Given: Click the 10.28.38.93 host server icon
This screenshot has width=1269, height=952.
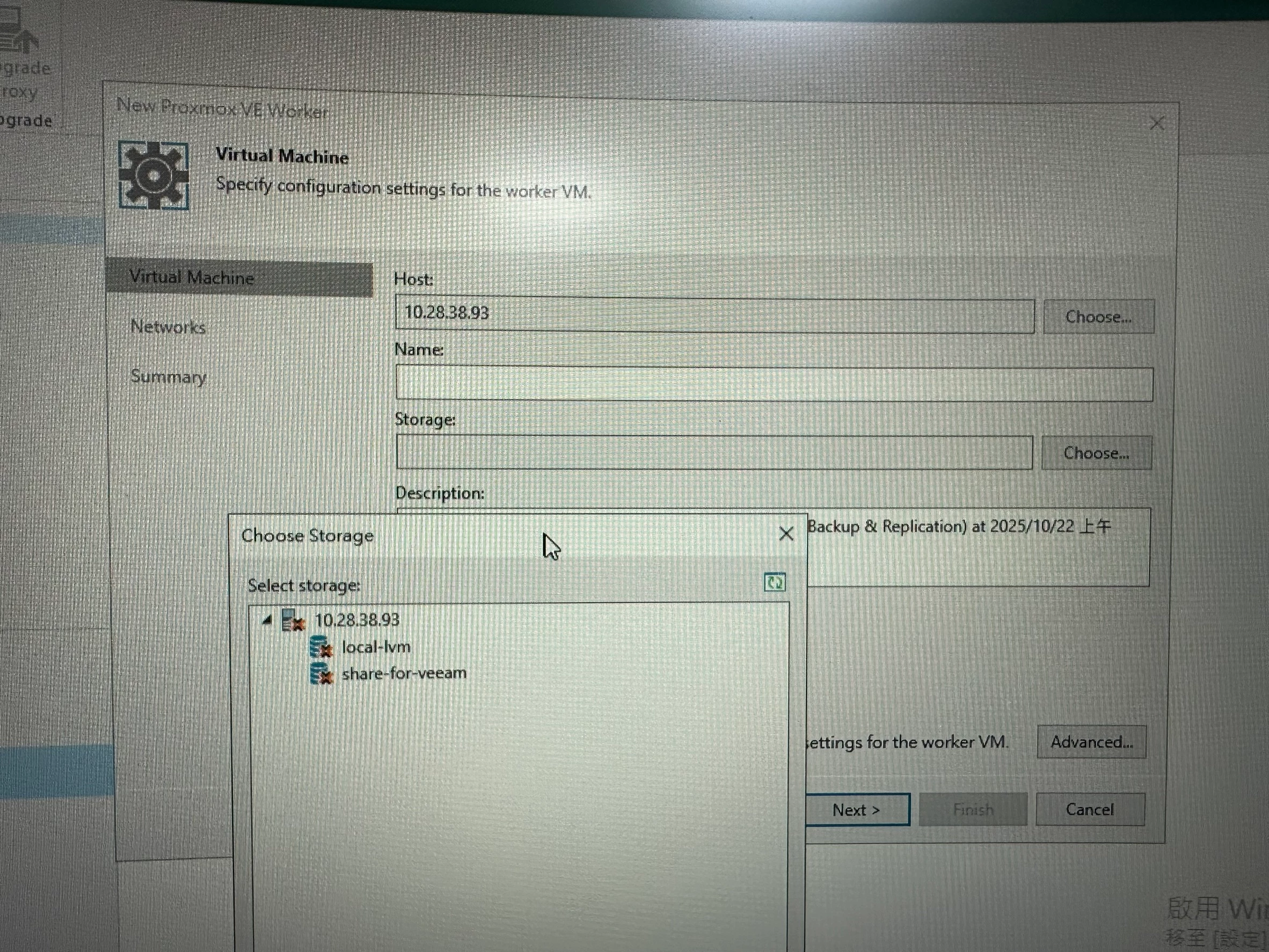Looking at the screenshot, I should tap(293, 621).
